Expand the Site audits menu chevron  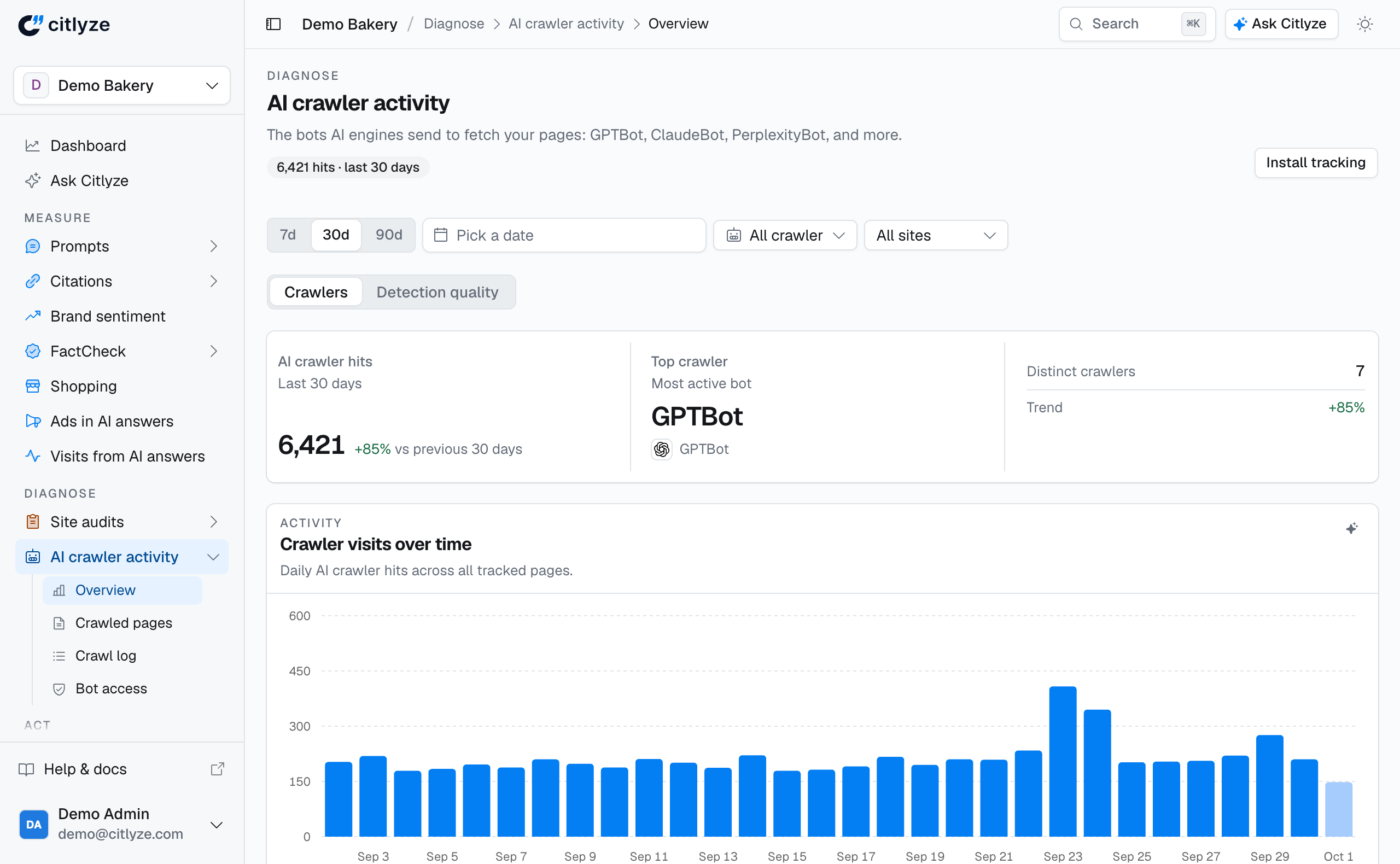[213, 522]
